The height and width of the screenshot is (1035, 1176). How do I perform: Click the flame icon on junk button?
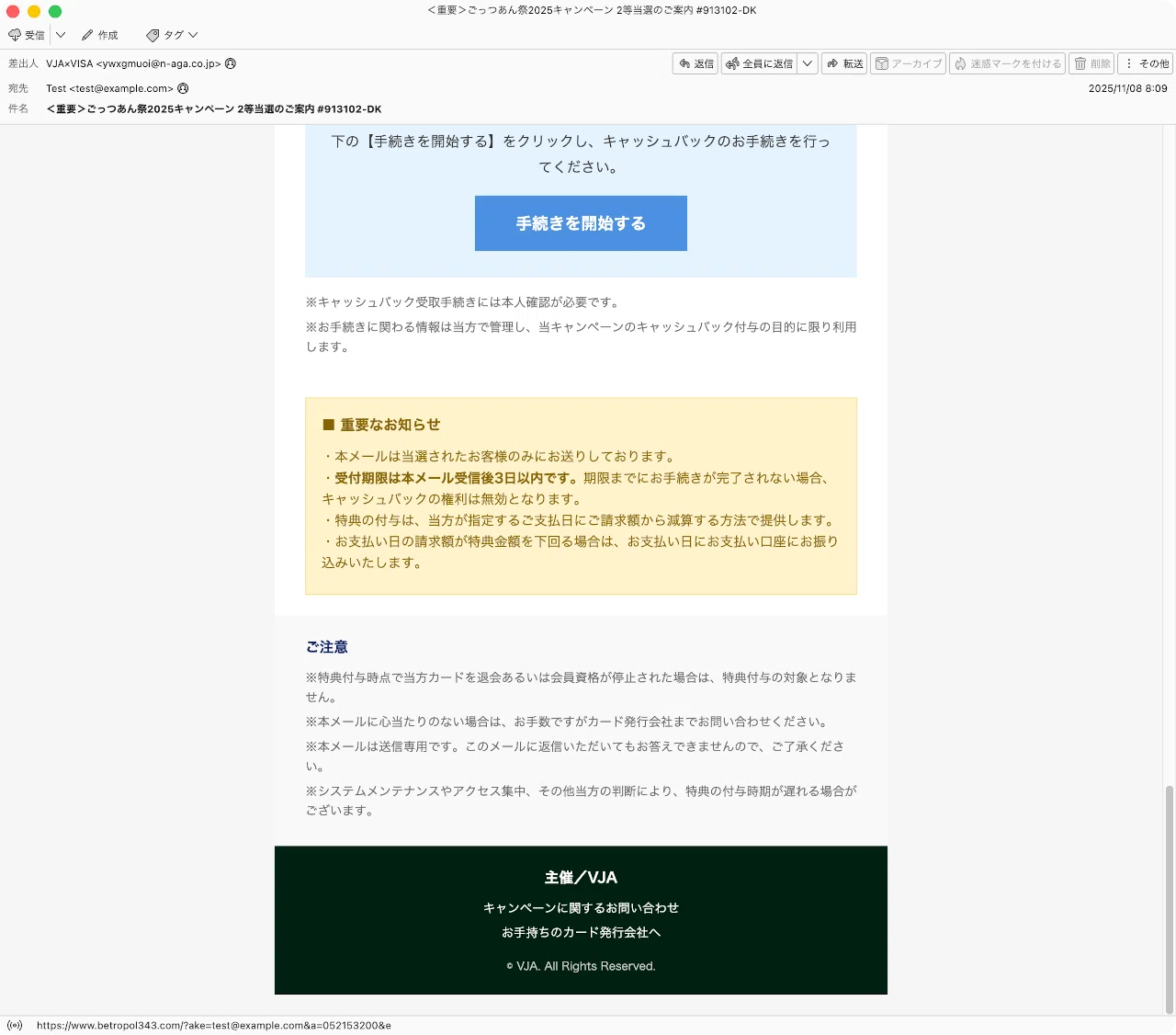point(960,63)
